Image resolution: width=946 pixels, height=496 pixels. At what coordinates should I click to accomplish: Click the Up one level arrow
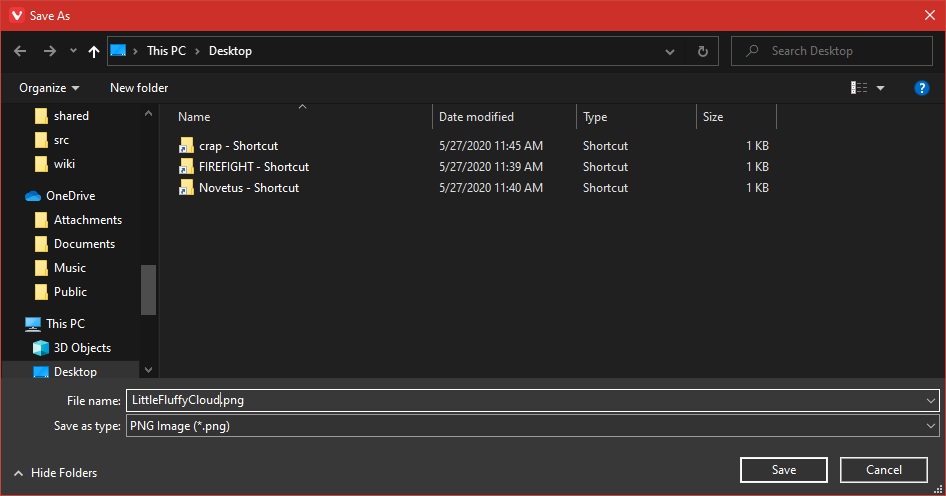[x=94, y=51]
